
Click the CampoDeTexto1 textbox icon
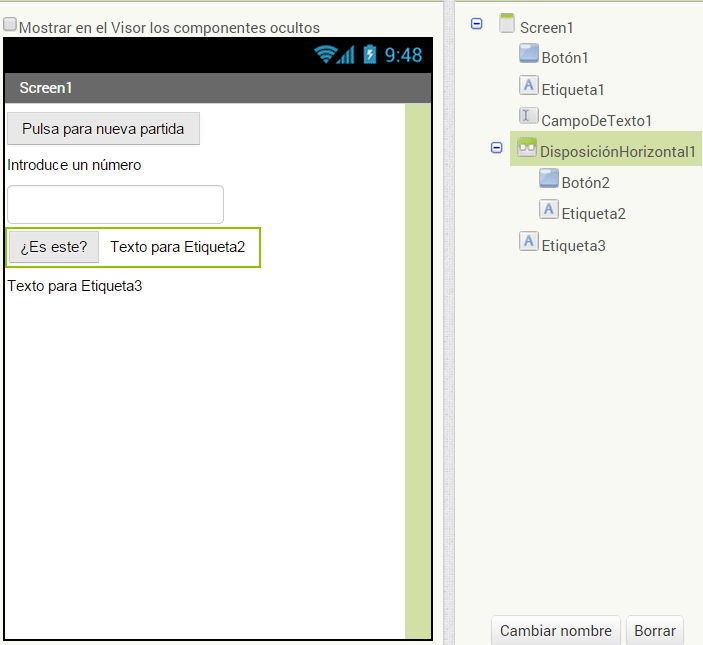coord(529,117)
